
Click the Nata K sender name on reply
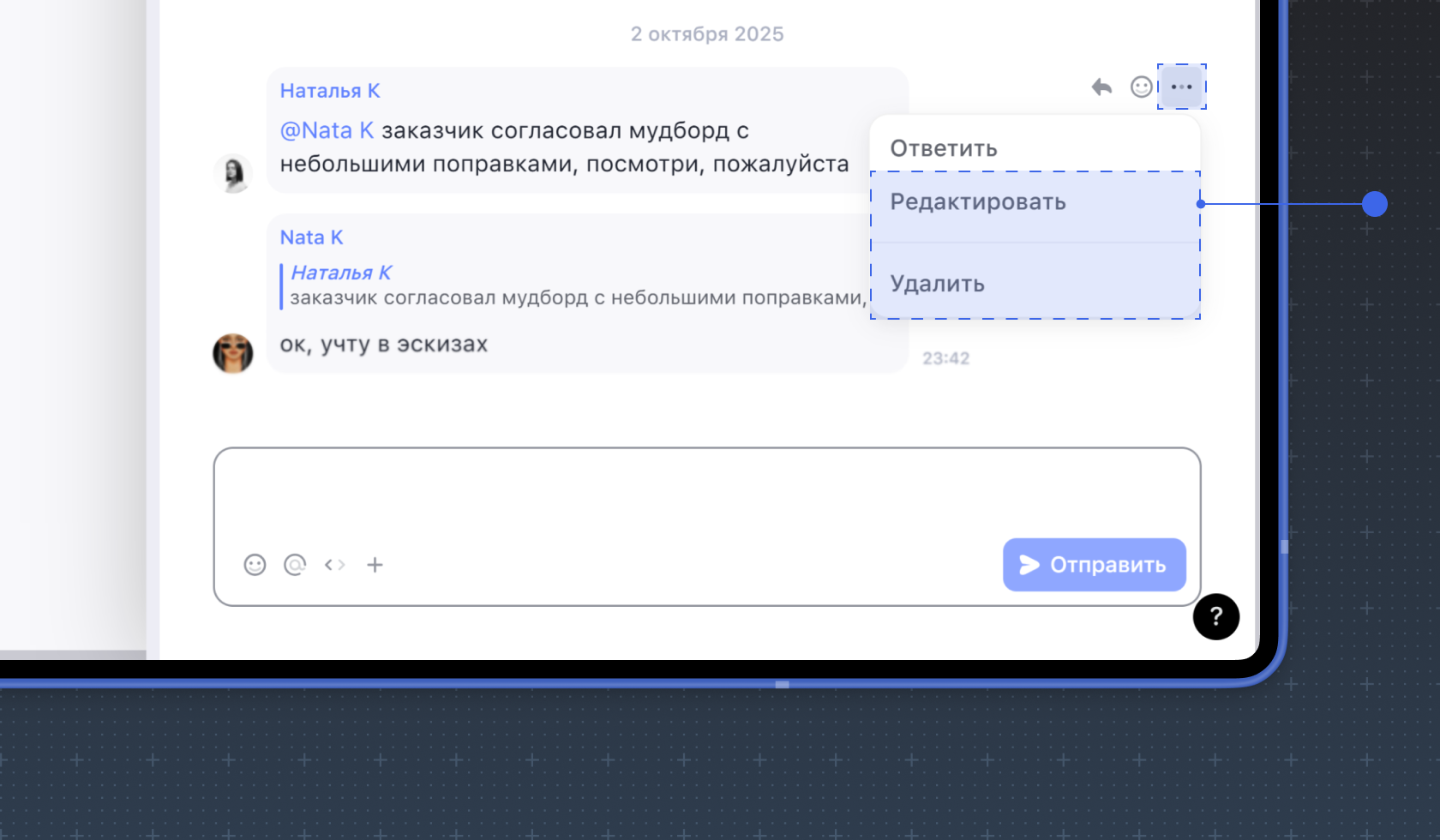click(x=311, y=237)
